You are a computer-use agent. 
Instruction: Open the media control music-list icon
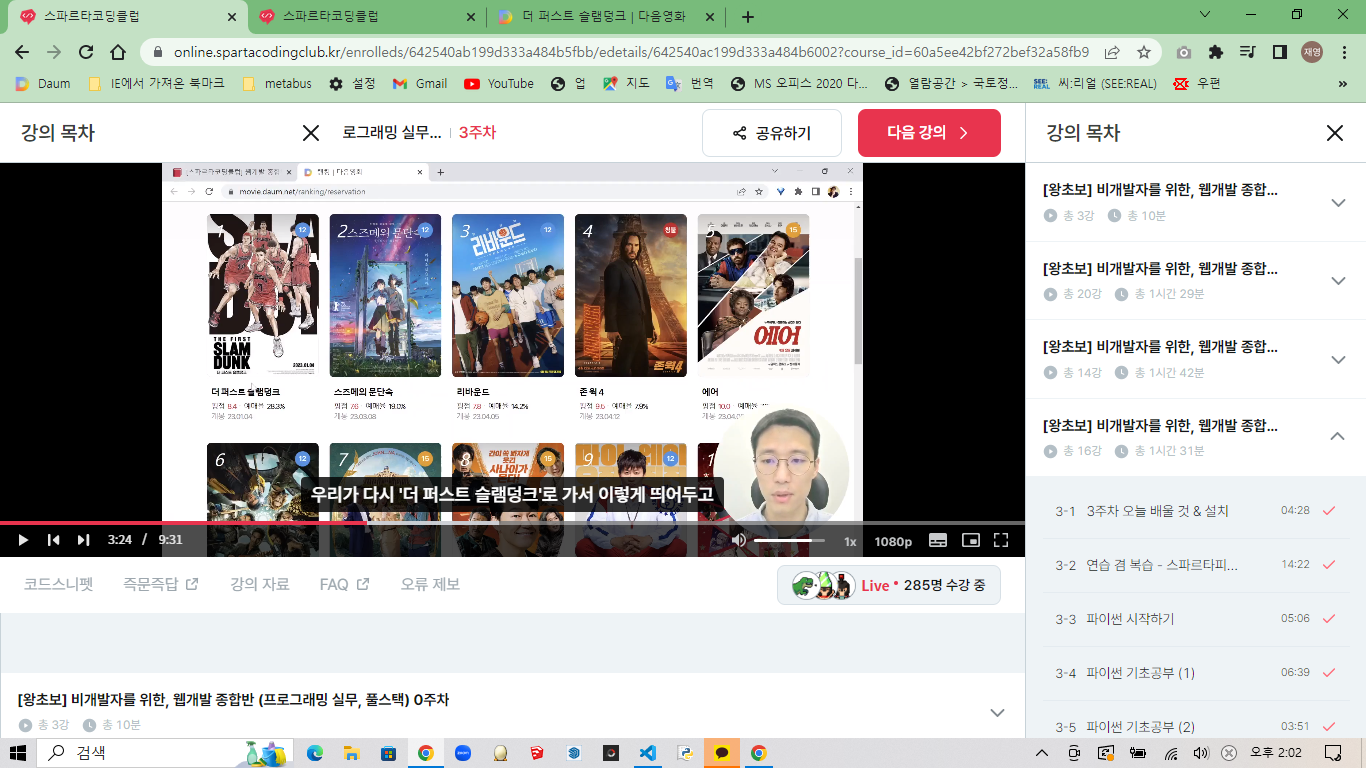coord(1247,52)
